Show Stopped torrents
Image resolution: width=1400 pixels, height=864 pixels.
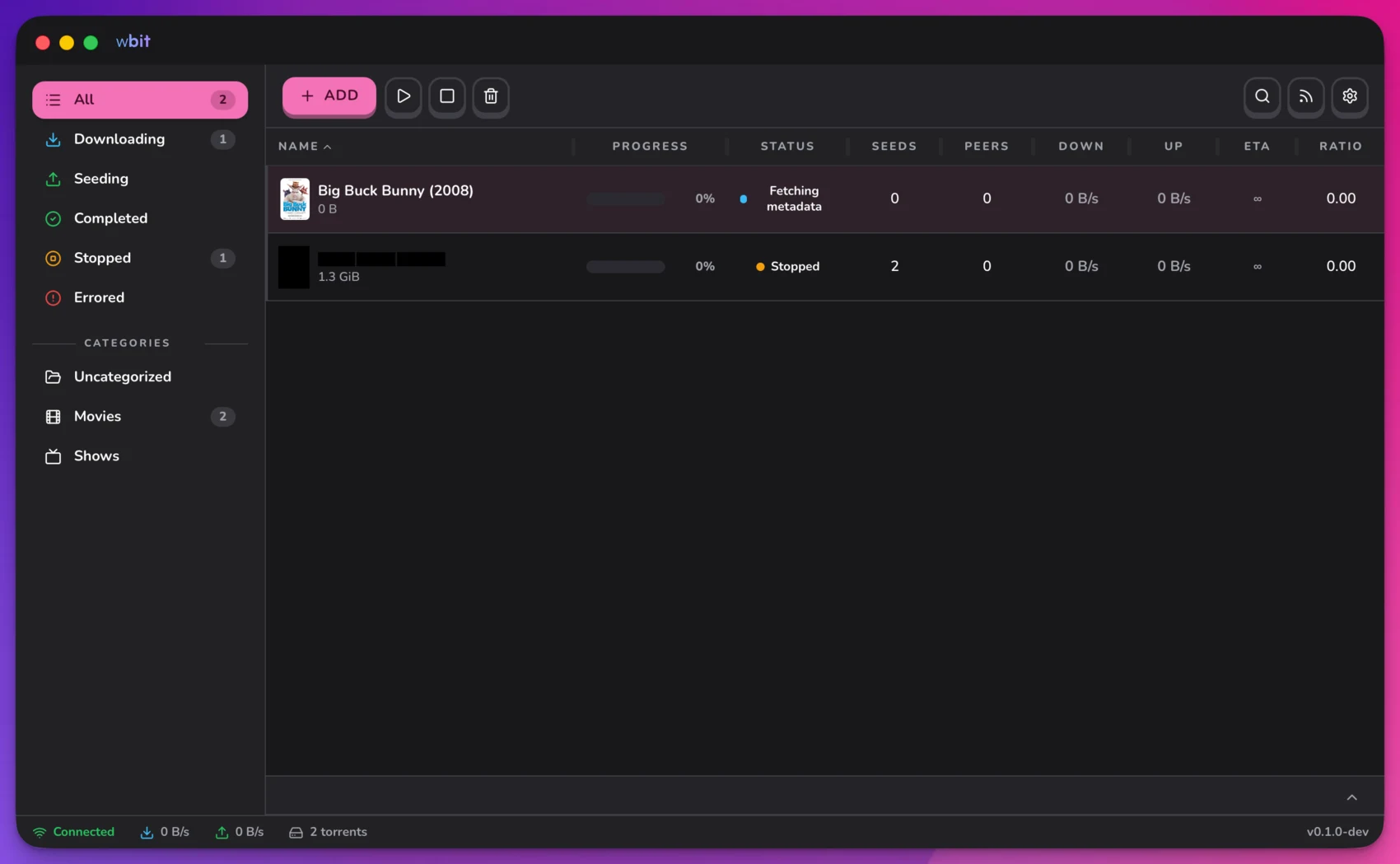(x=140, y=258)
